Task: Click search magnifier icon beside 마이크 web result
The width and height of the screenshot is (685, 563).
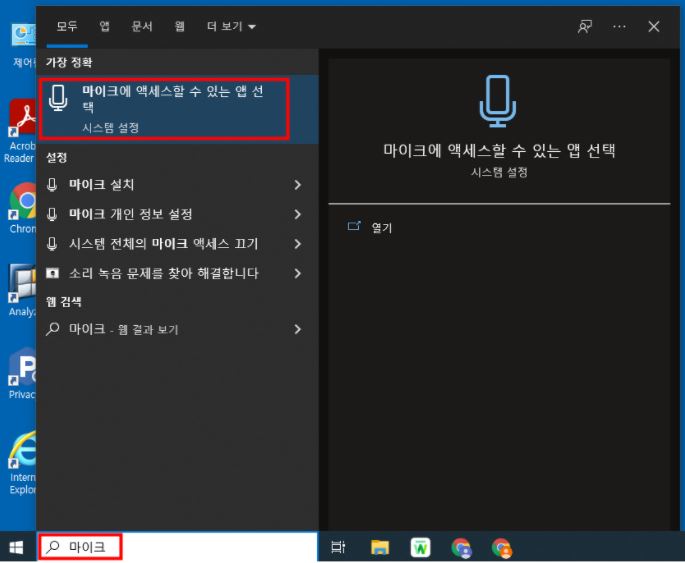Action: point(52,328)
